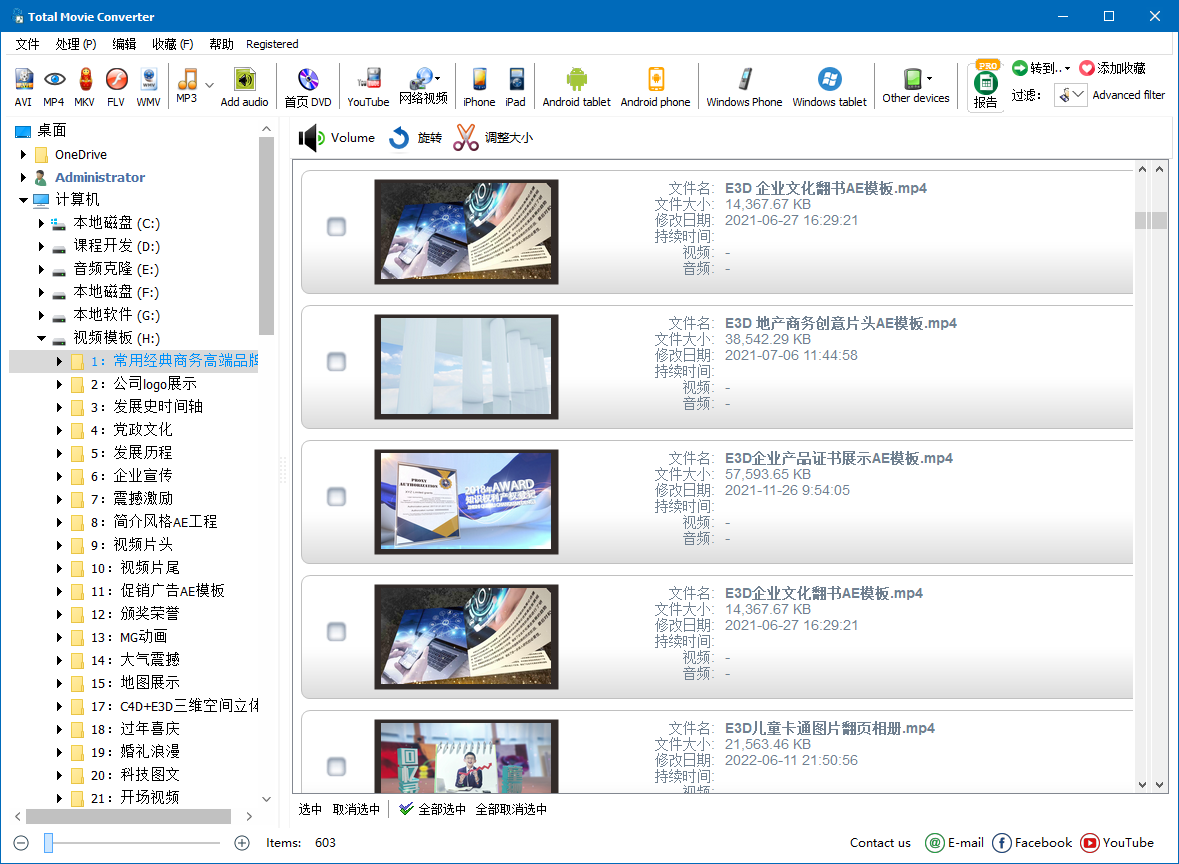Click the zoom slider handle at bottom left
The height and width of the screenshot is (864, 1179).
[48, 843]
